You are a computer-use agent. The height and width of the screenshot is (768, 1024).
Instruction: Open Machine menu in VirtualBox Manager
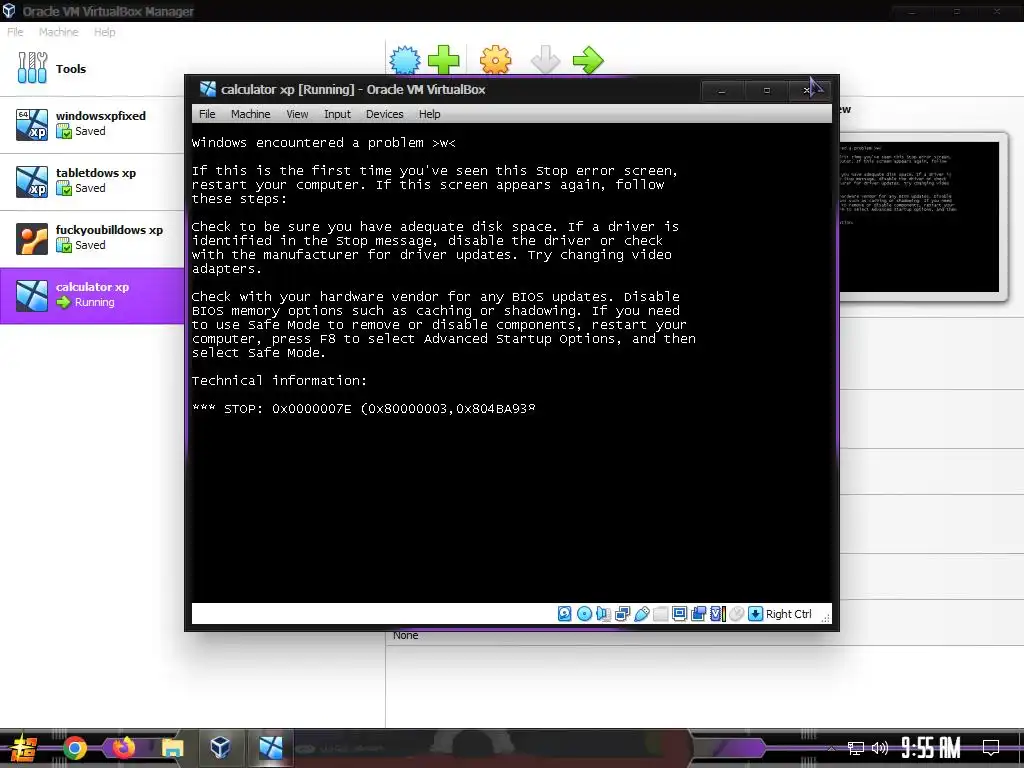58,32
